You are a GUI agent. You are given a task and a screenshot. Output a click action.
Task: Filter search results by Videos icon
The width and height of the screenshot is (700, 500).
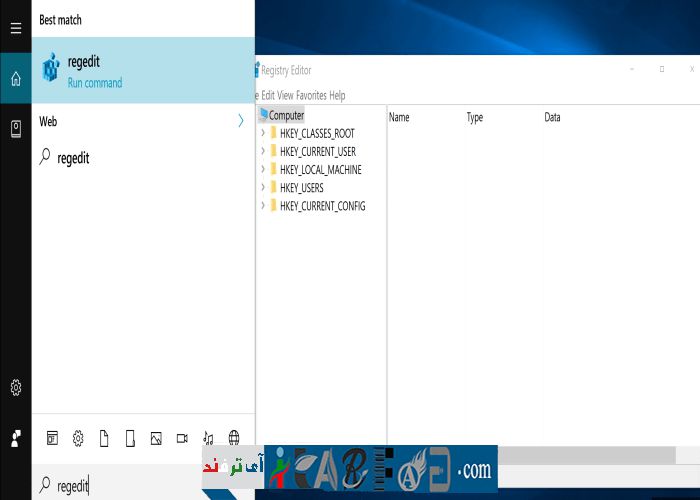point(182,438)
